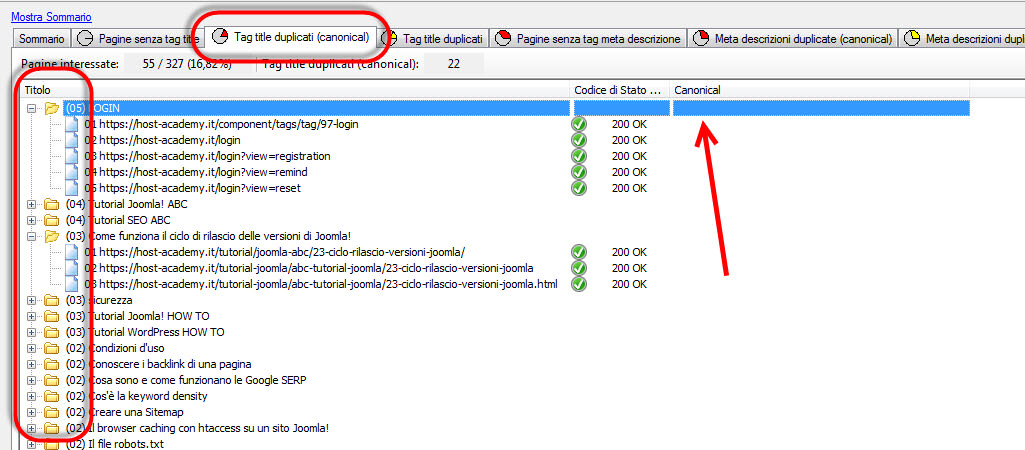Click folder icon of Creare una Sitemap

52,412
